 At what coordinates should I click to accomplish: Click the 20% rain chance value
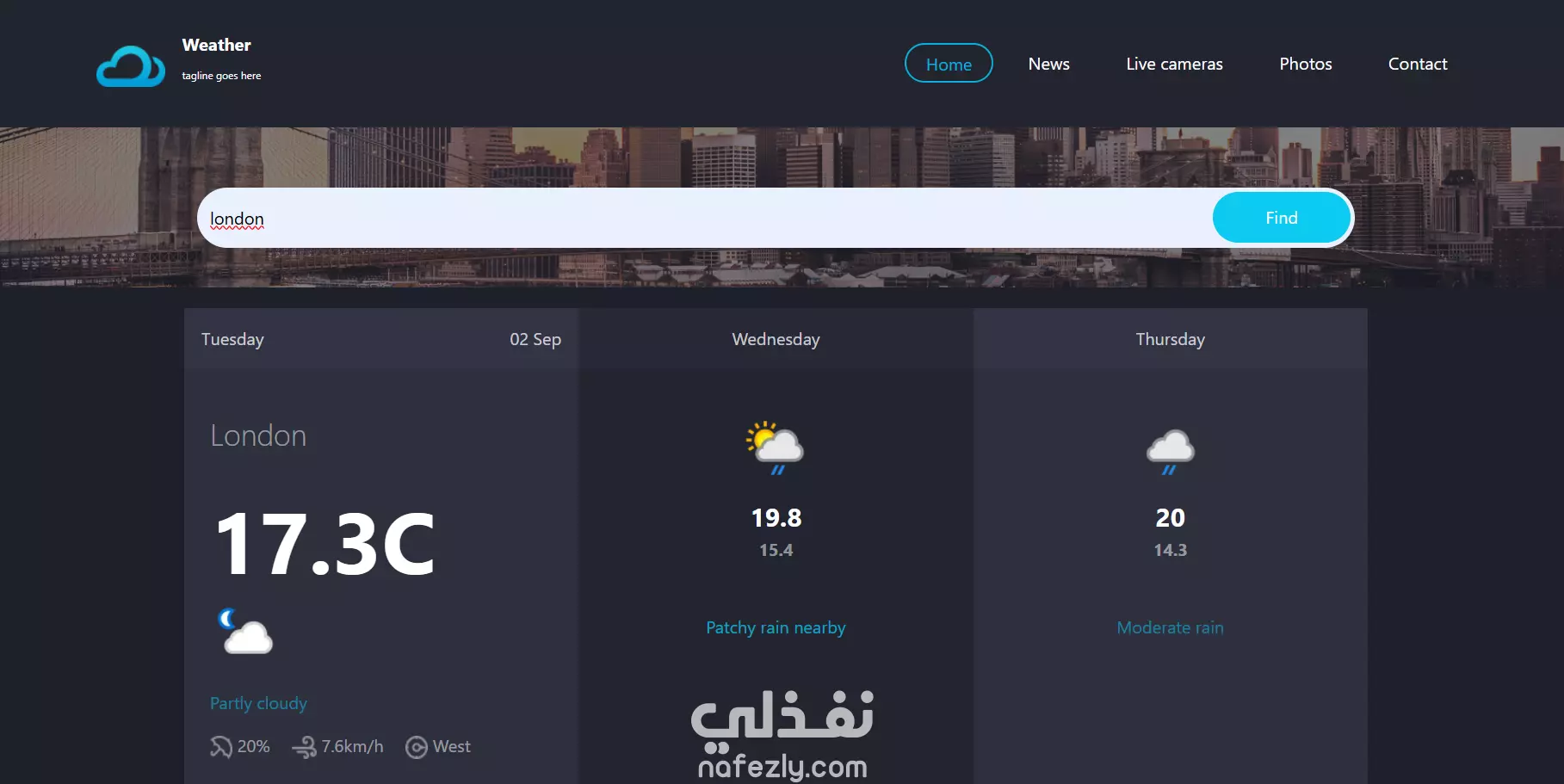(x=253, y=746)
